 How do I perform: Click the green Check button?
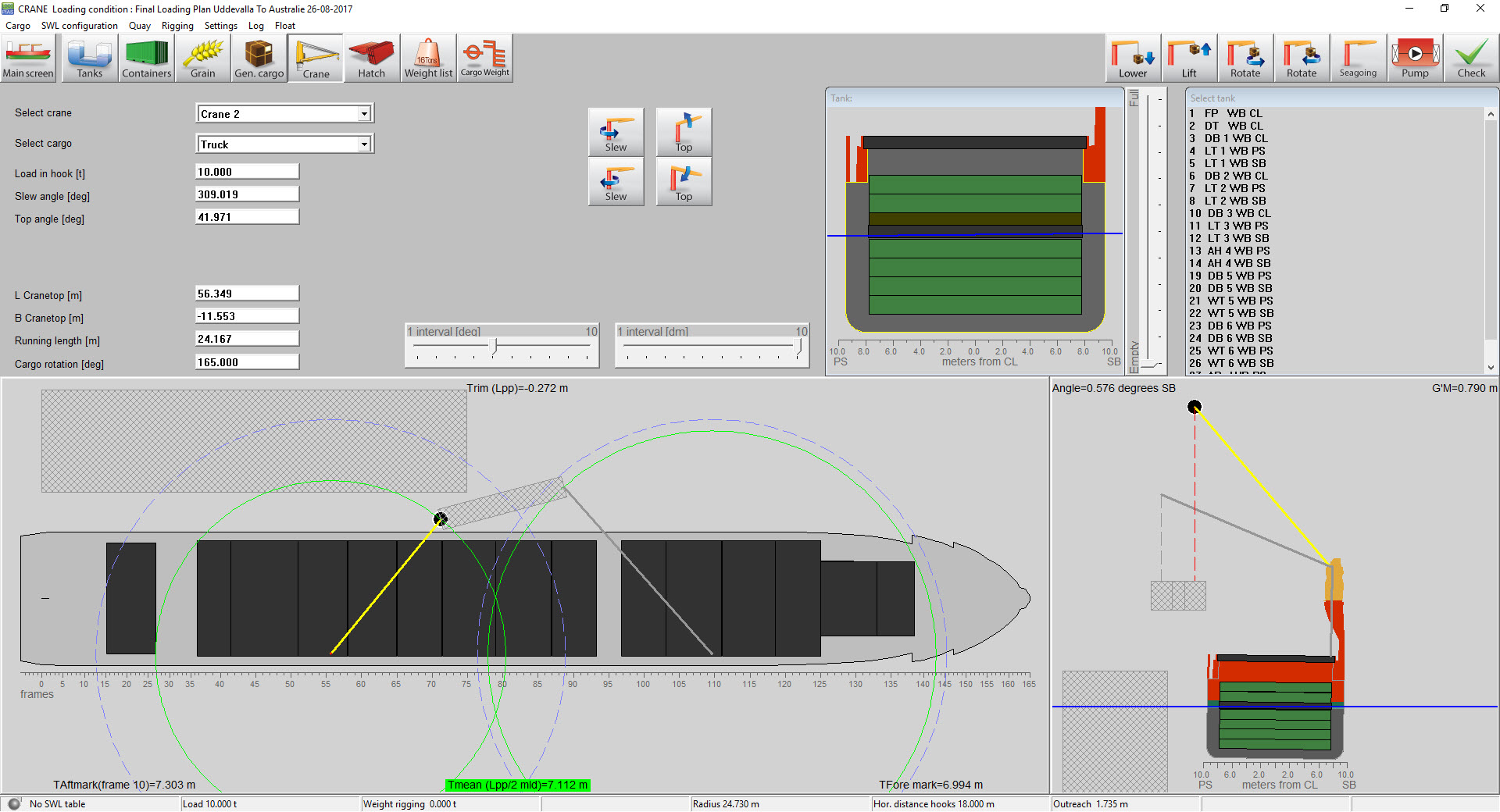coord(1471,58)
